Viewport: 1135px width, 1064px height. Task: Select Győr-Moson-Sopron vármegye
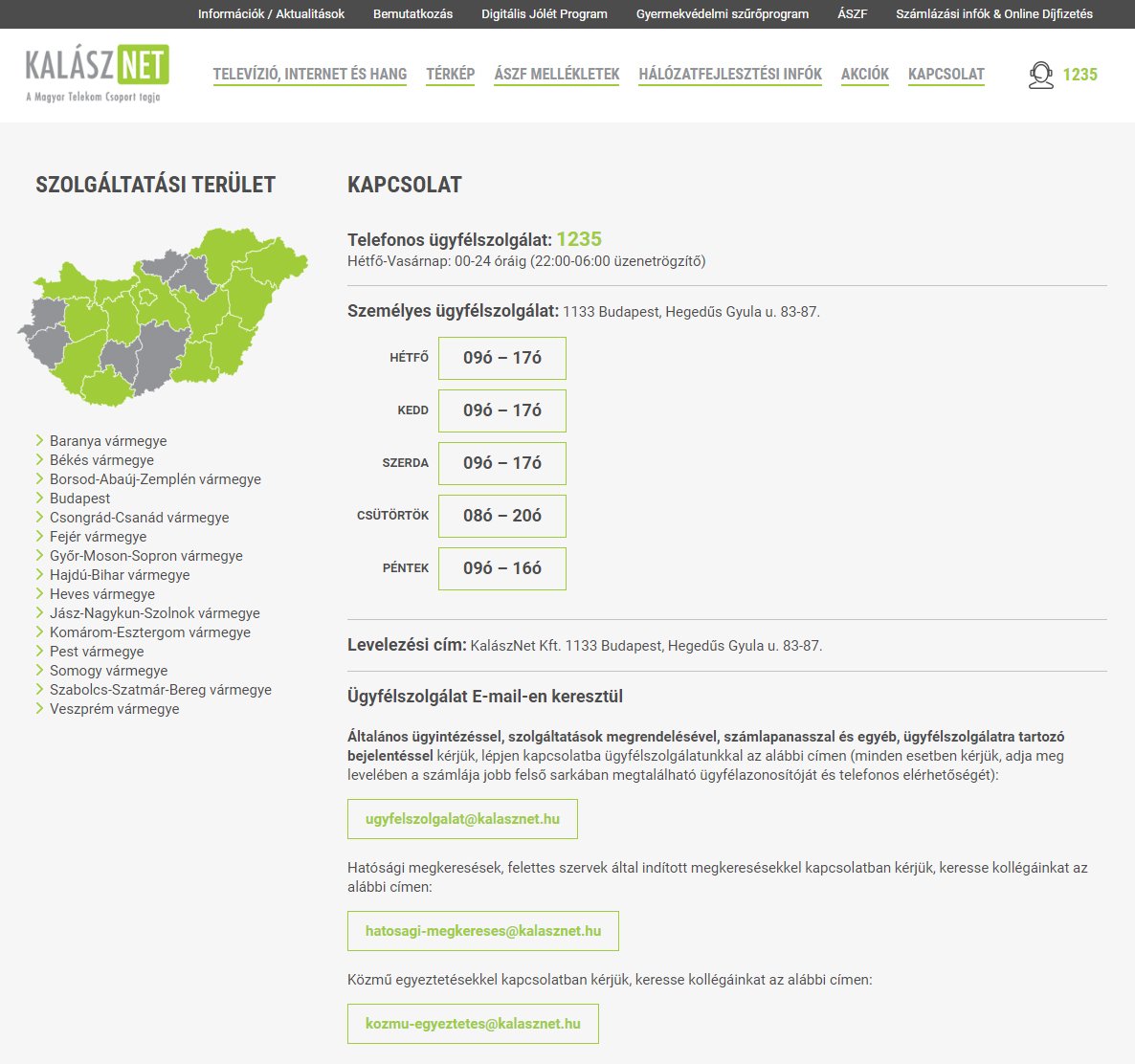pos(145,556)
